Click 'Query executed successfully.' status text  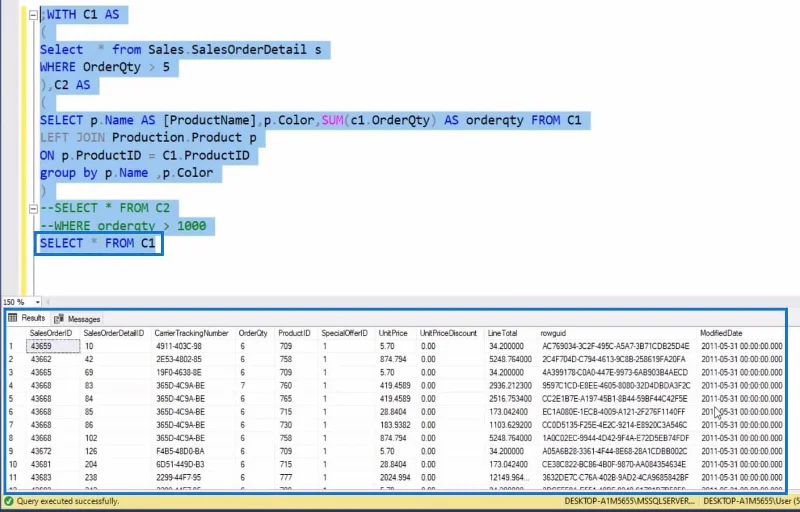[68, 502]
